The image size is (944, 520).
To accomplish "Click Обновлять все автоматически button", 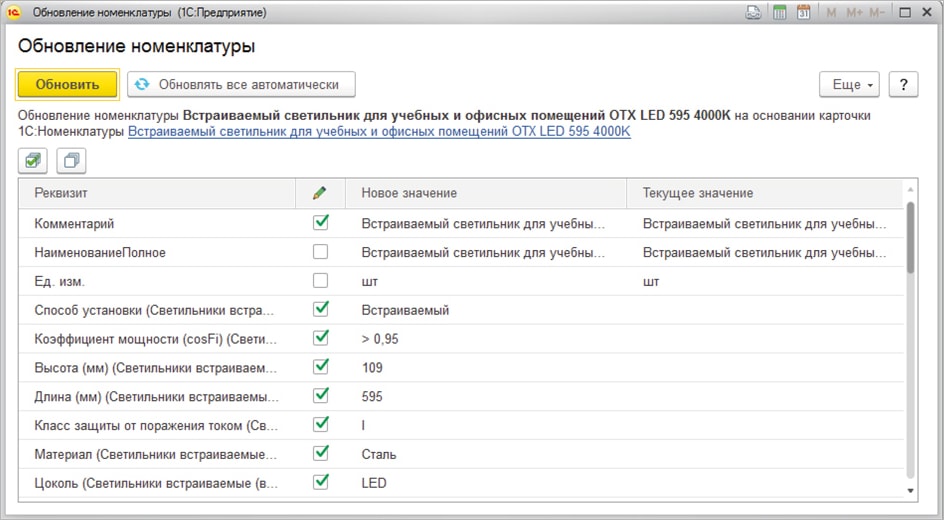I will point(241,85).
